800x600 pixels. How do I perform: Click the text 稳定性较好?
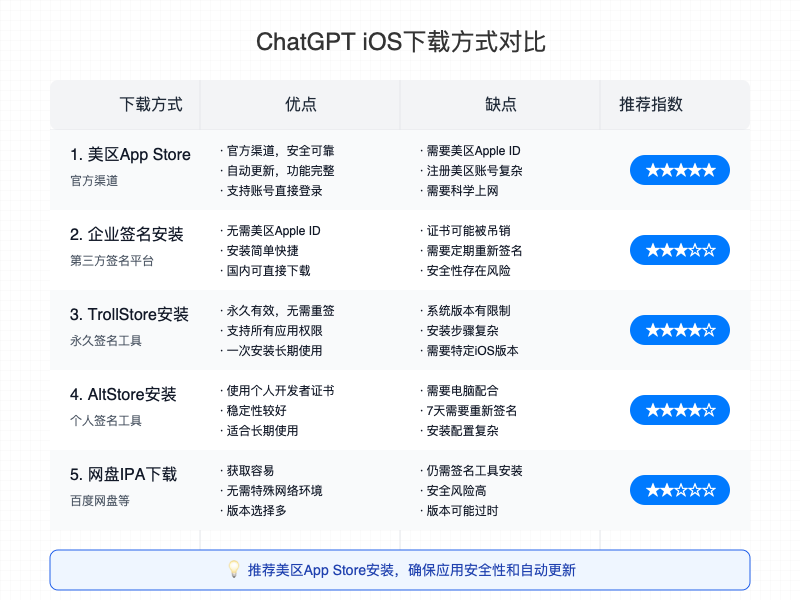click(x=256, y=410)
